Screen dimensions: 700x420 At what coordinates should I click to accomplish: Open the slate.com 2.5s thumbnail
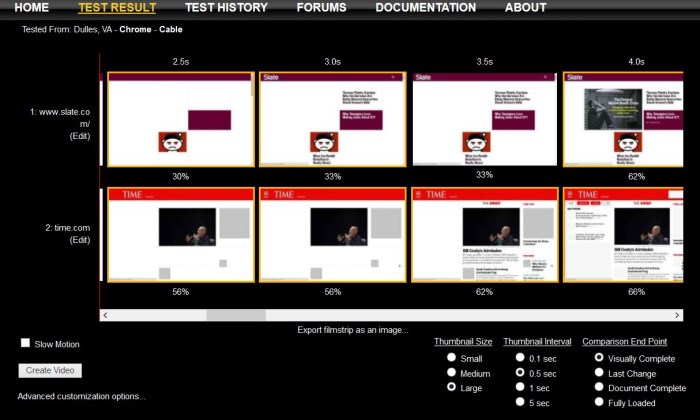[180, 119]
